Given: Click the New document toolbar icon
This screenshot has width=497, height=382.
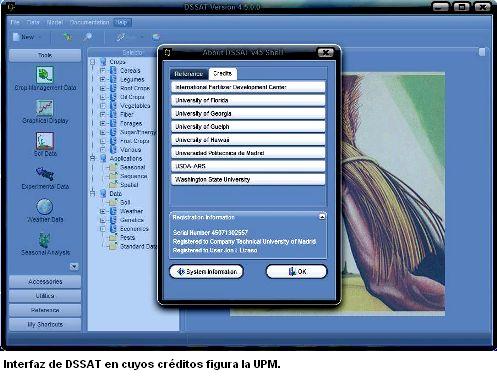Looking at the screenshot, I should point(16,37).
